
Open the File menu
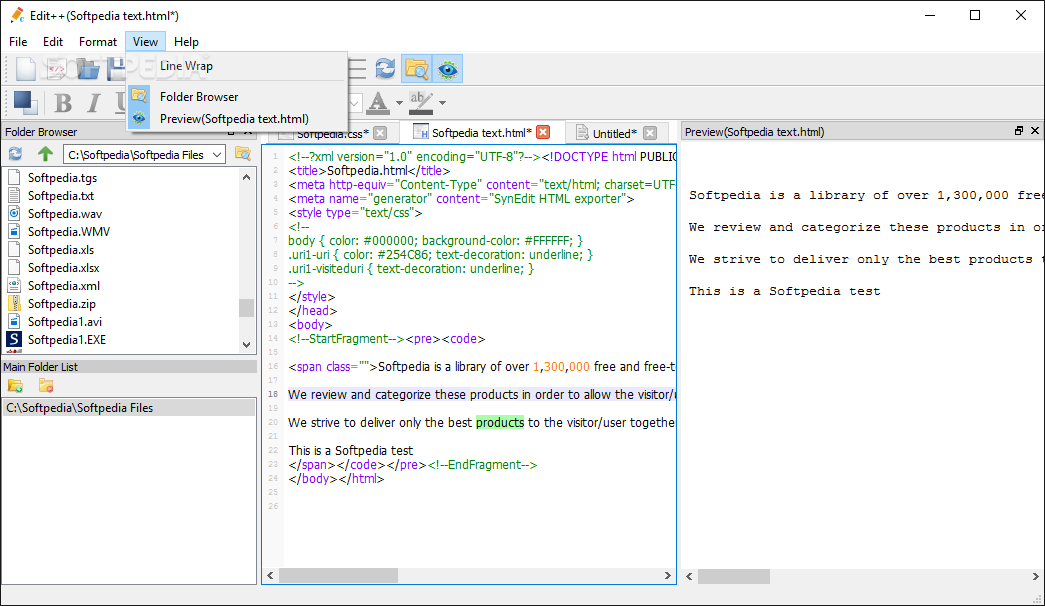tap(18, 41)
